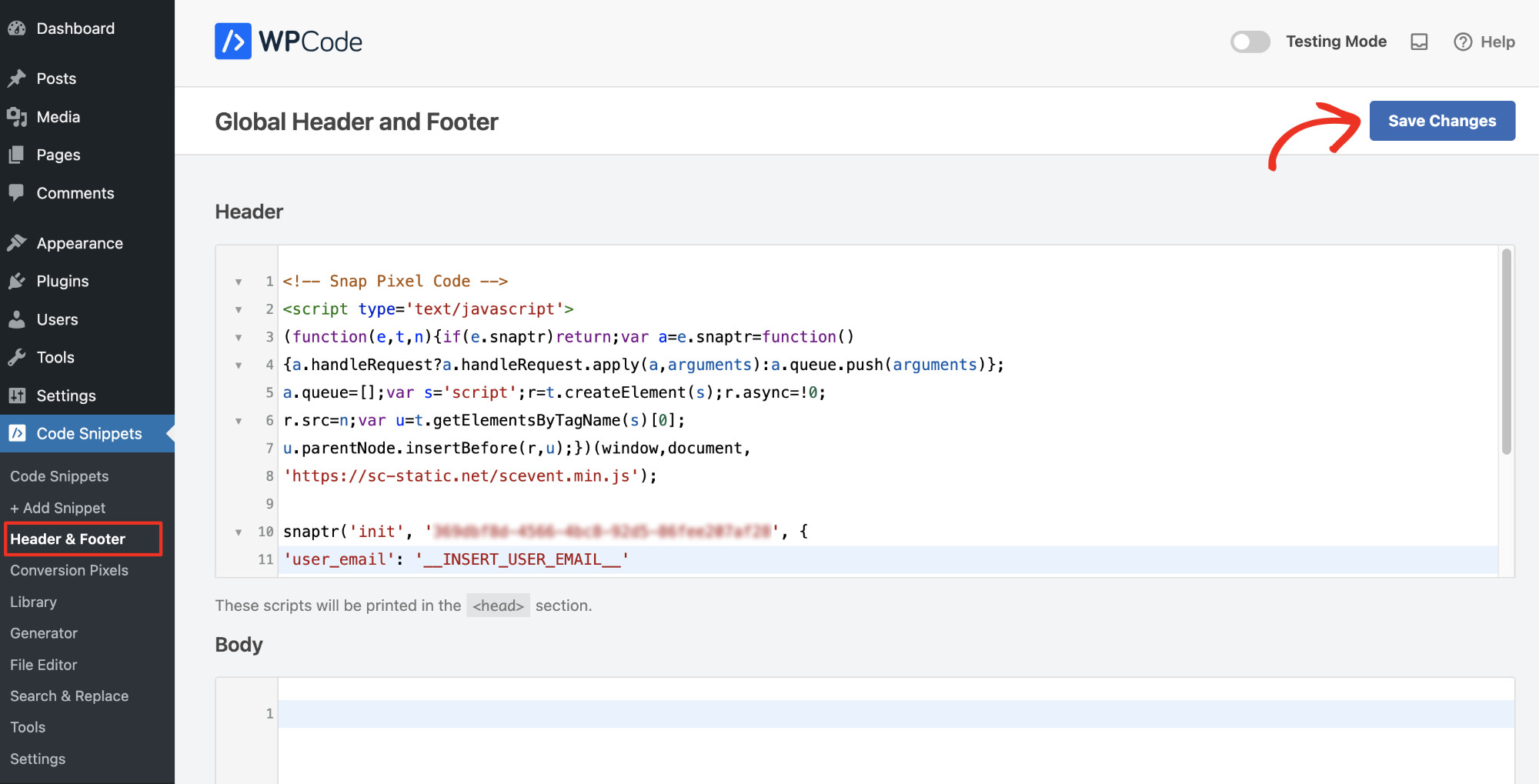Click the WPCode logo
1539x784 pixels.
click(289, 42)
